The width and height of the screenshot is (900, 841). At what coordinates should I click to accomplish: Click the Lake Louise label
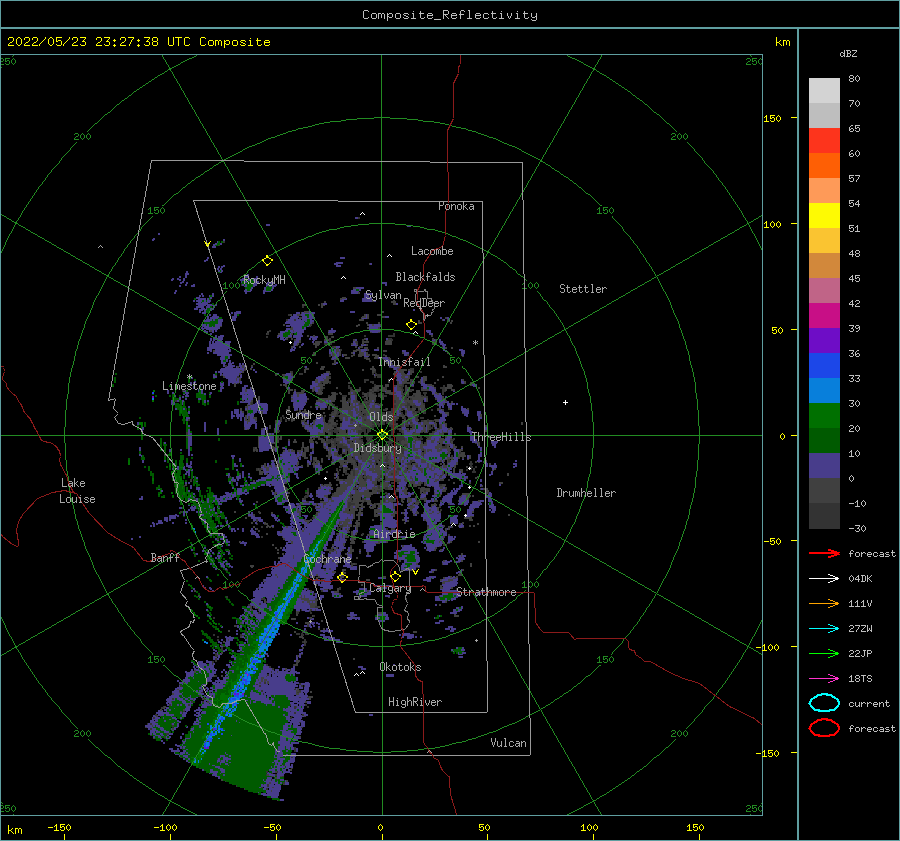coord(77,491)
